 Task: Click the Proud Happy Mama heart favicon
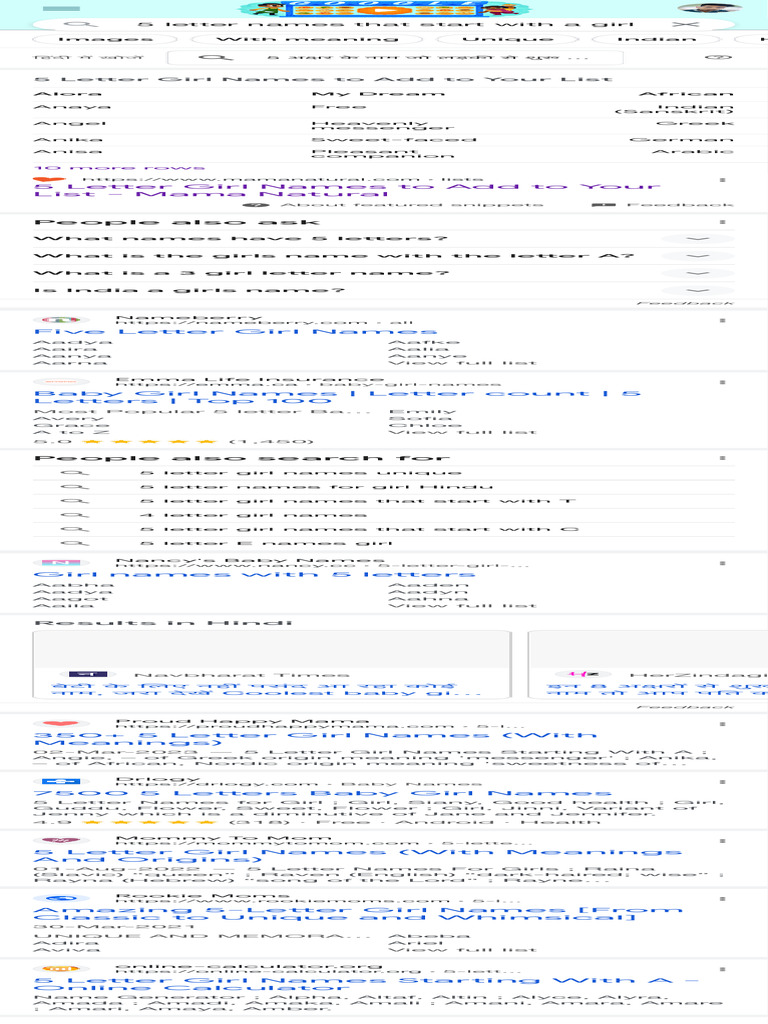pos(61,724)
